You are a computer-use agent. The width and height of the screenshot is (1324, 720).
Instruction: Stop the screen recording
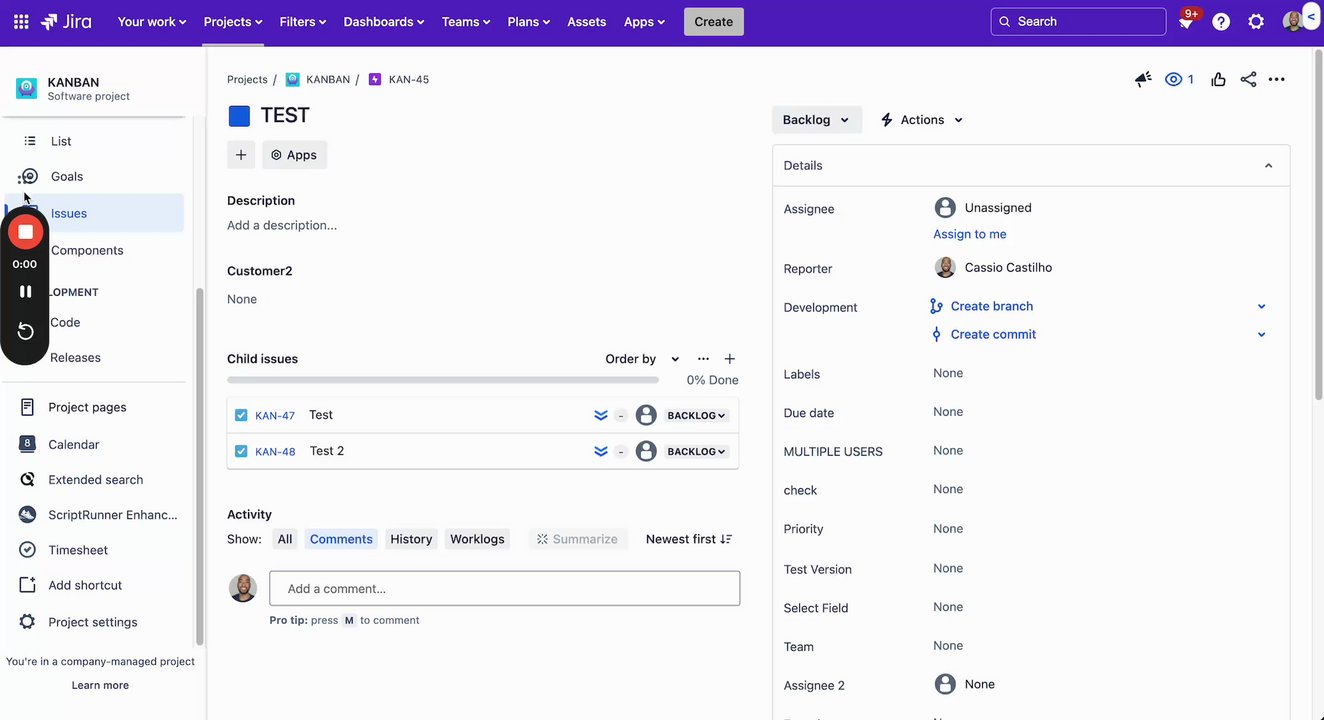click(x=26, y=232)
